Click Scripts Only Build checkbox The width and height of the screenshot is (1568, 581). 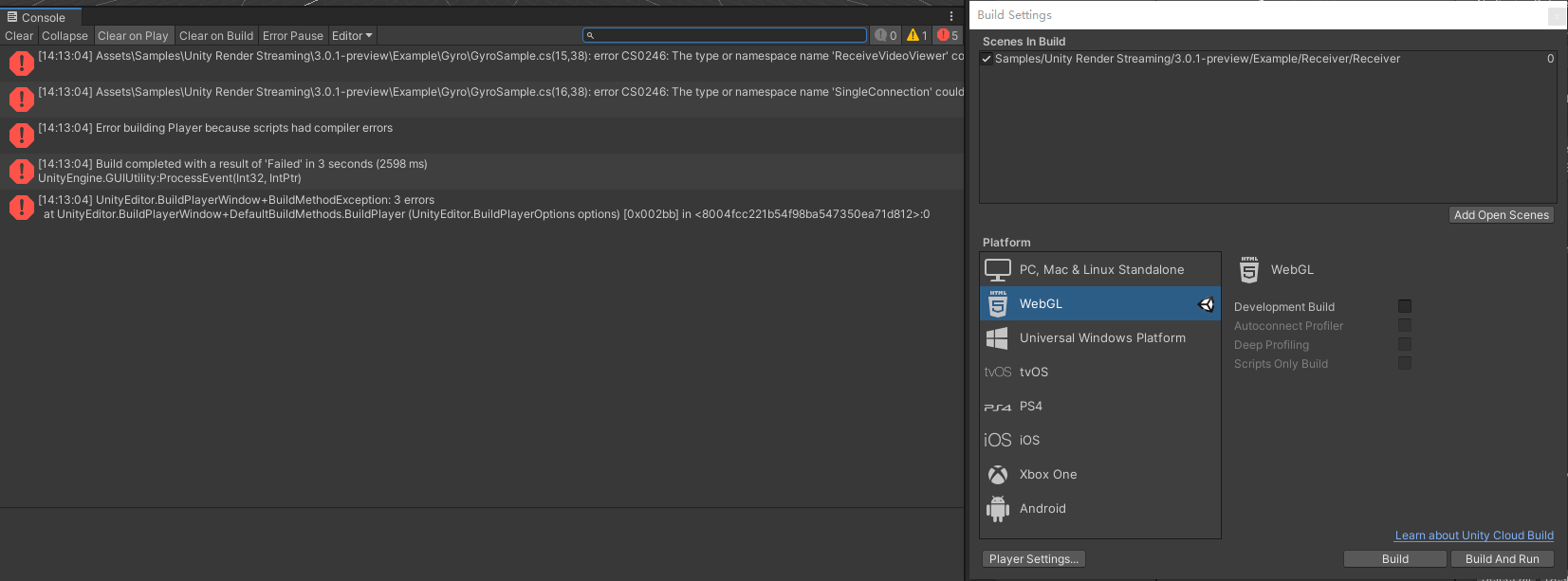(1405, 363)
